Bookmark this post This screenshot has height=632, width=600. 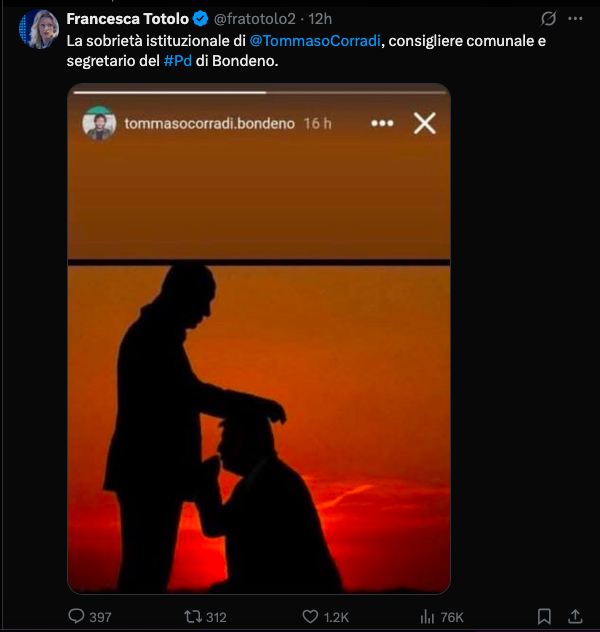[544, 617]
